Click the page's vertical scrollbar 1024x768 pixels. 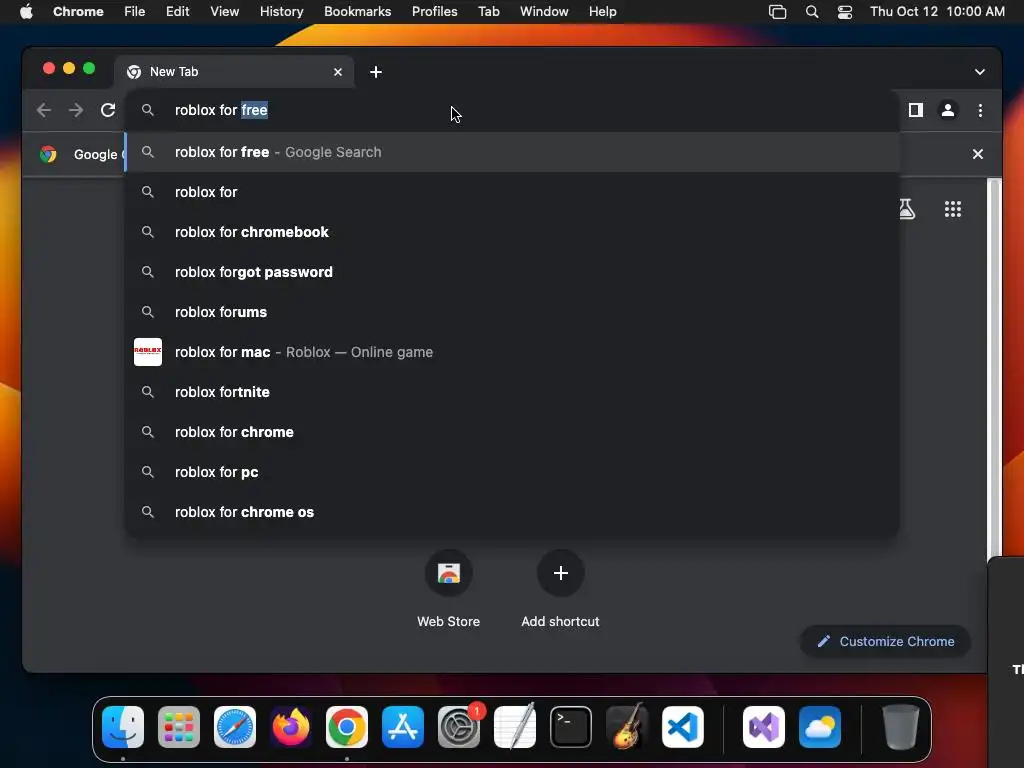[994, 368]
